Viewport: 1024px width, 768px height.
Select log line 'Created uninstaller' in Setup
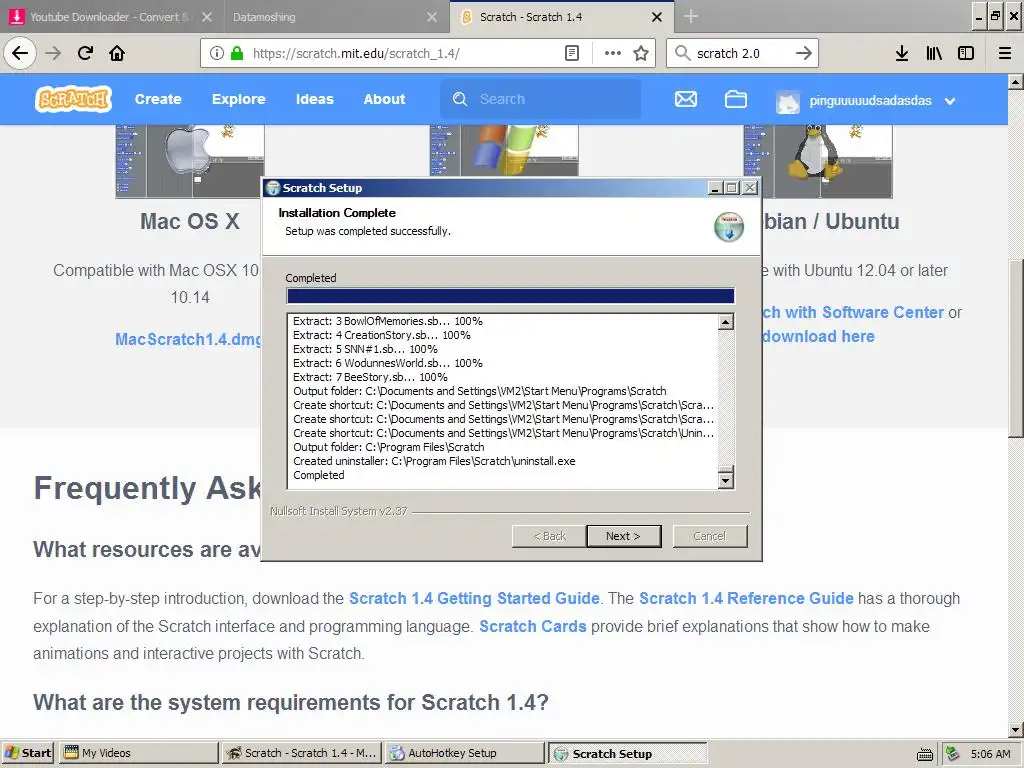coord(434,461)
